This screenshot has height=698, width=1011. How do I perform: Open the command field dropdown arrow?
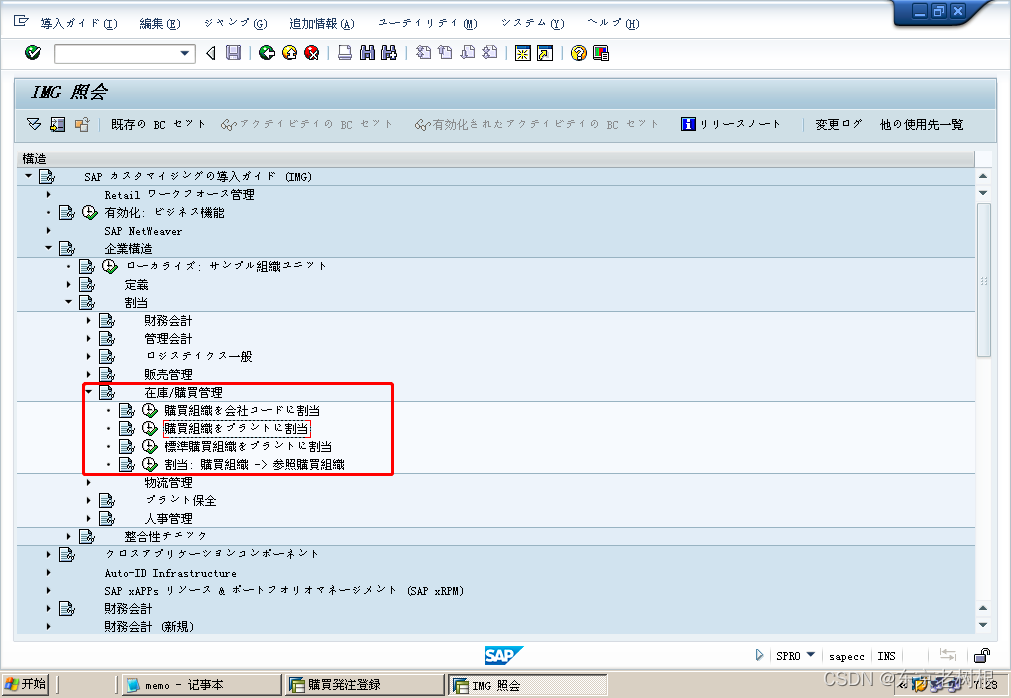[x=185, y=53]
